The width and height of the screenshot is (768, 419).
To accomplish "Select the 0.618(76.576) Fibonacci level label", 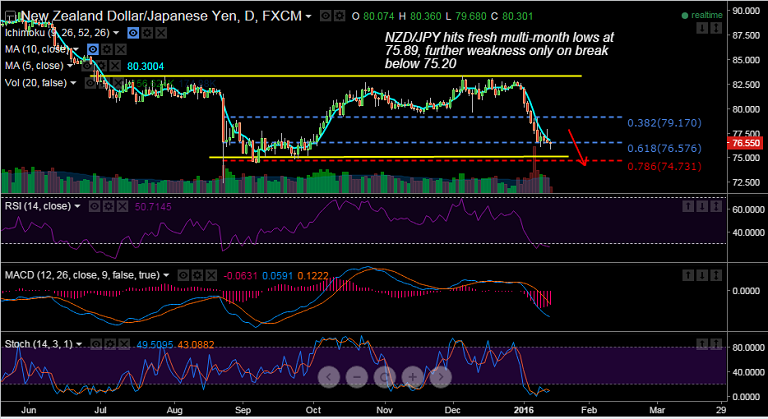I will pos(664,148).
